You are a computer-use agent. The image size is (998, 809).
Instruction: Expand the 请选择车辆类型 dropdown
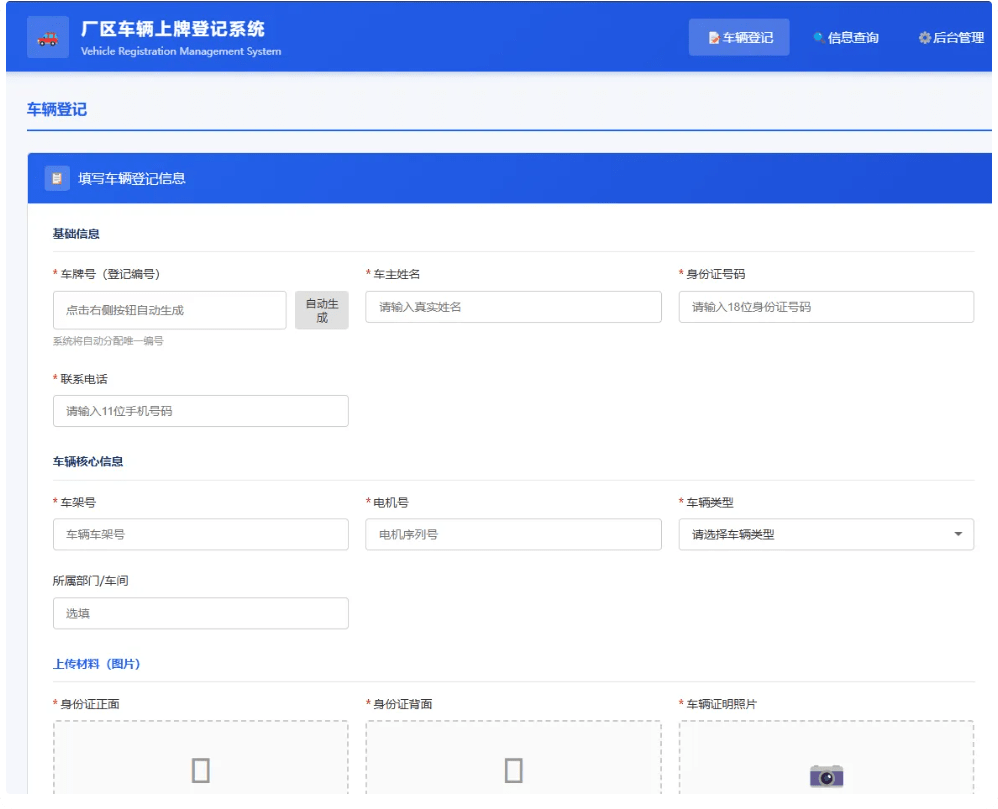point(826,534)
